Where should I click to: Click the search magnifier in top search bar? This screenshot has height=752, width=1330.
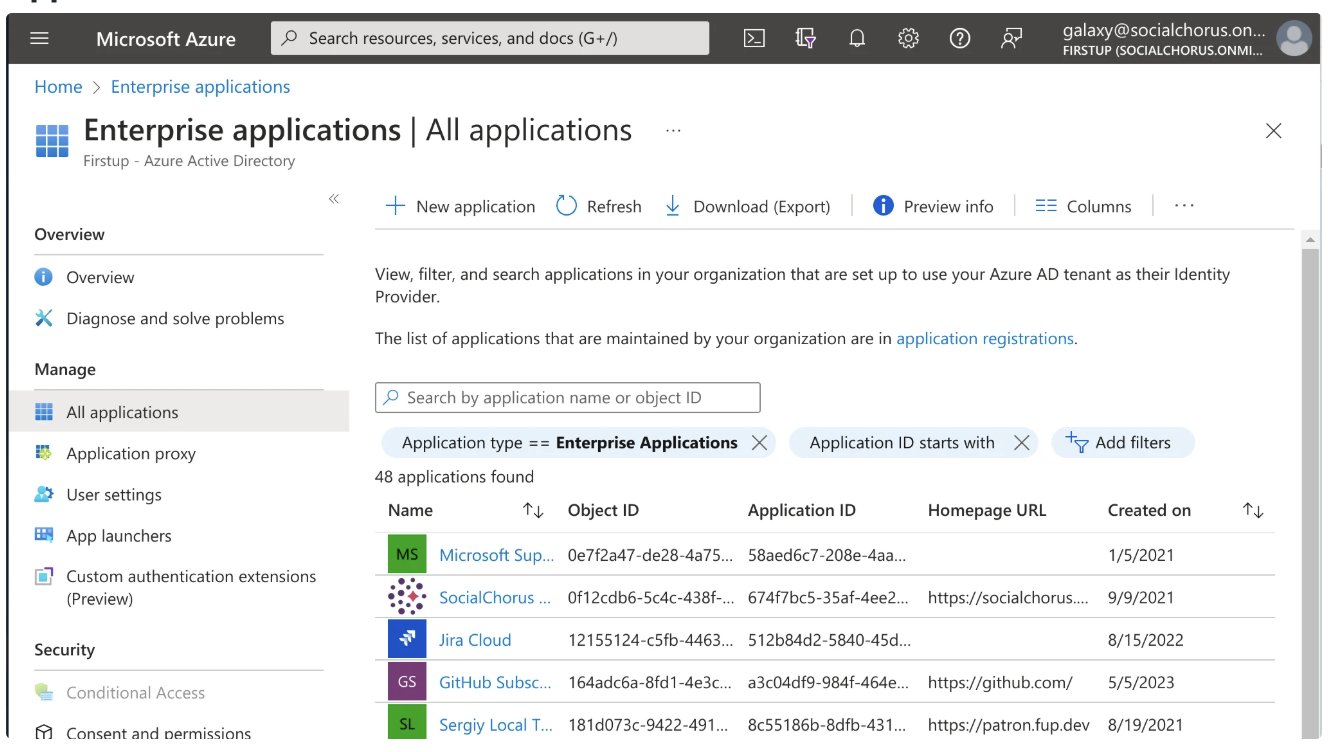tap(290, 39)
